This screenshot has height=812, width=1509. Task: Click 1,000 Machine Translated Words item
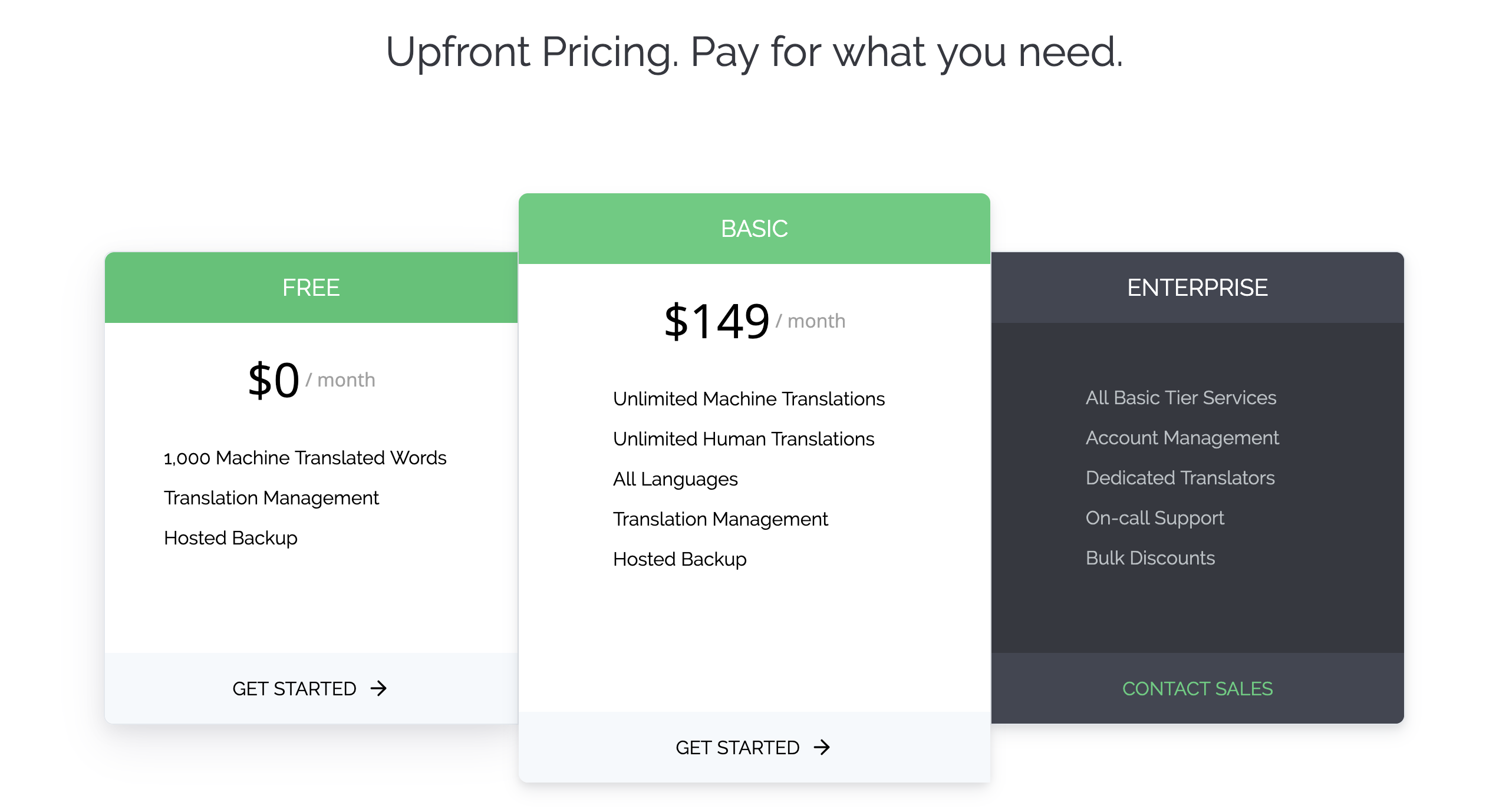pyautogui.click(x=305, y=458)
